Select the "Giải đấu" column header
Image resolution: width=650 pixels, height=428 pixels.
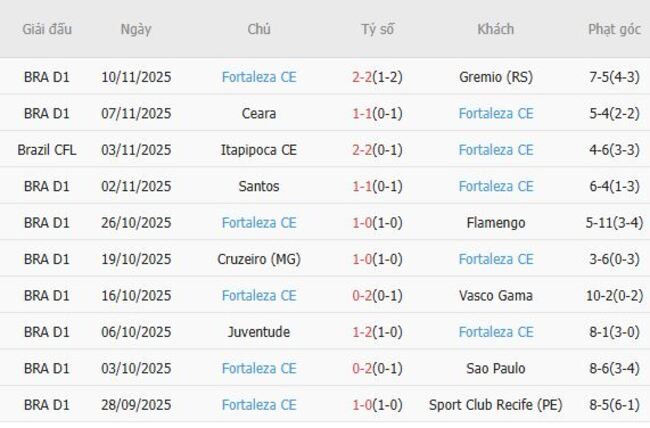click(x=47, y=29)
